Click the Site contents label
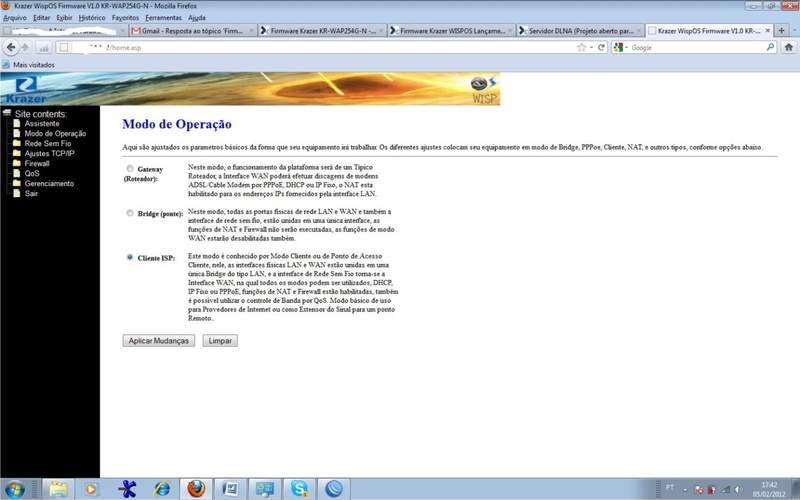This screenshot has width=800, height=500. pyautogui.click(x=40, y=114)
